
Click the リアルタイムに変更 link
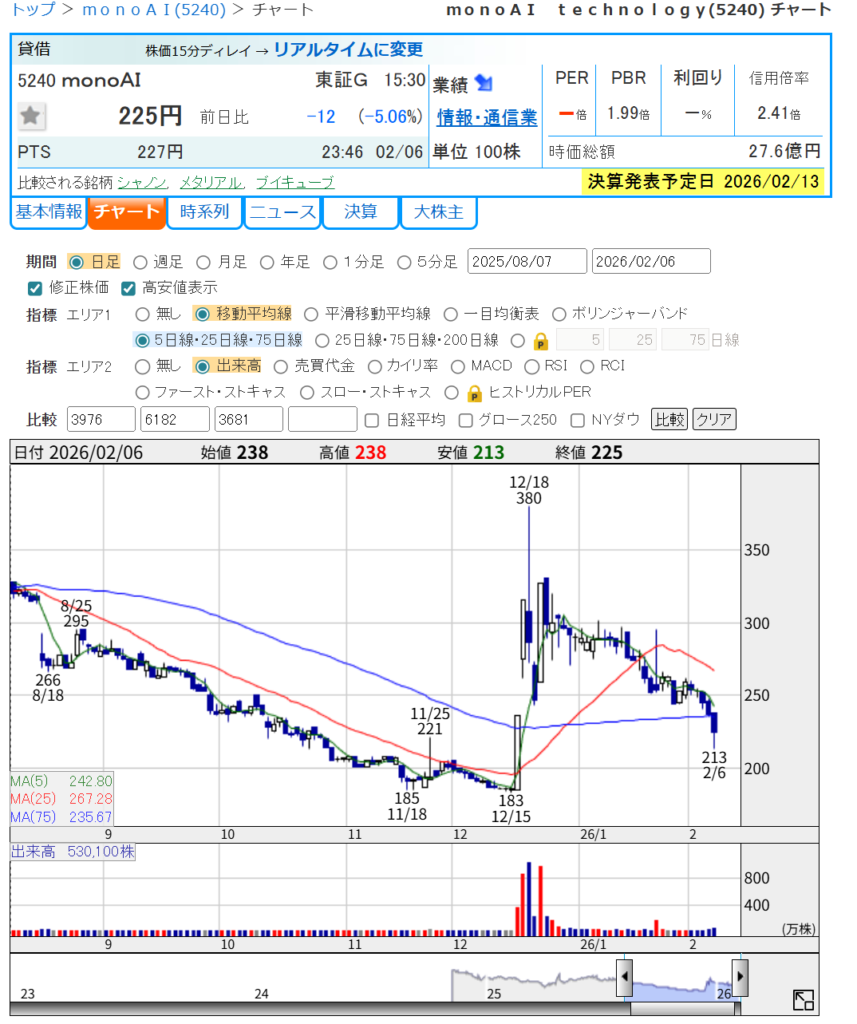pos(348,49)
